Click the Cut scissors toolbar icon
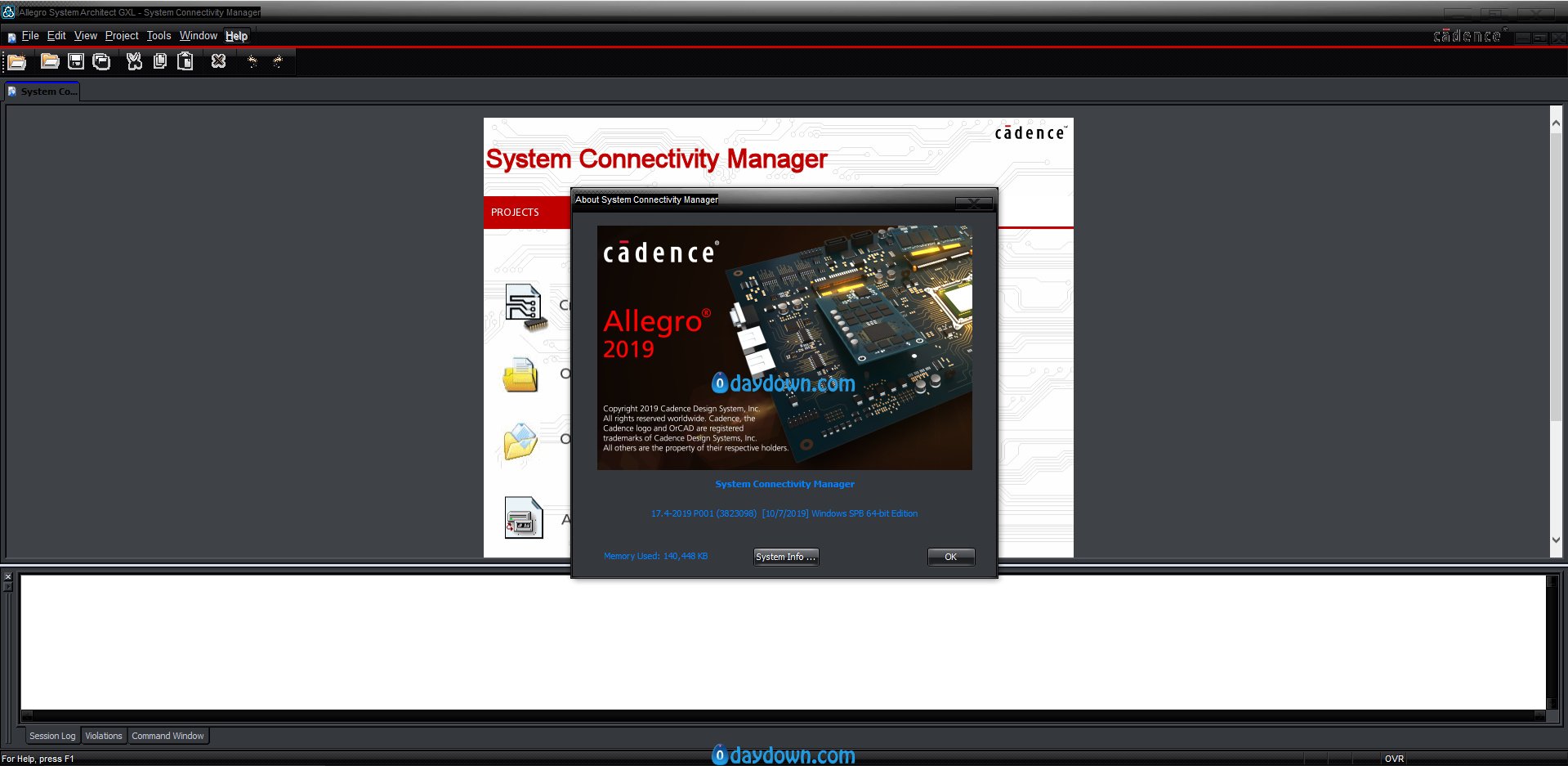1568x766 pixels. [x=135, y=61]
